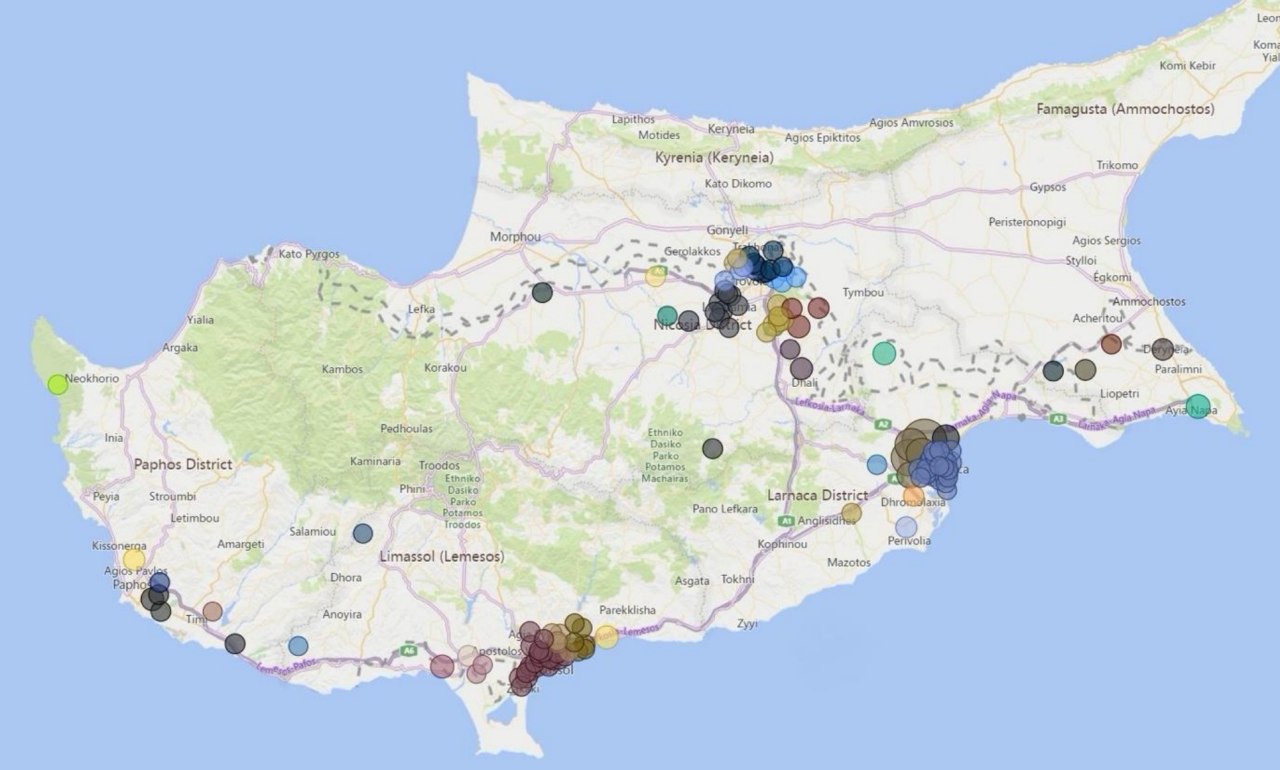1280x770 pixels.
Task: Select the brown marker near Acheritou
Action: point(1111,344)
